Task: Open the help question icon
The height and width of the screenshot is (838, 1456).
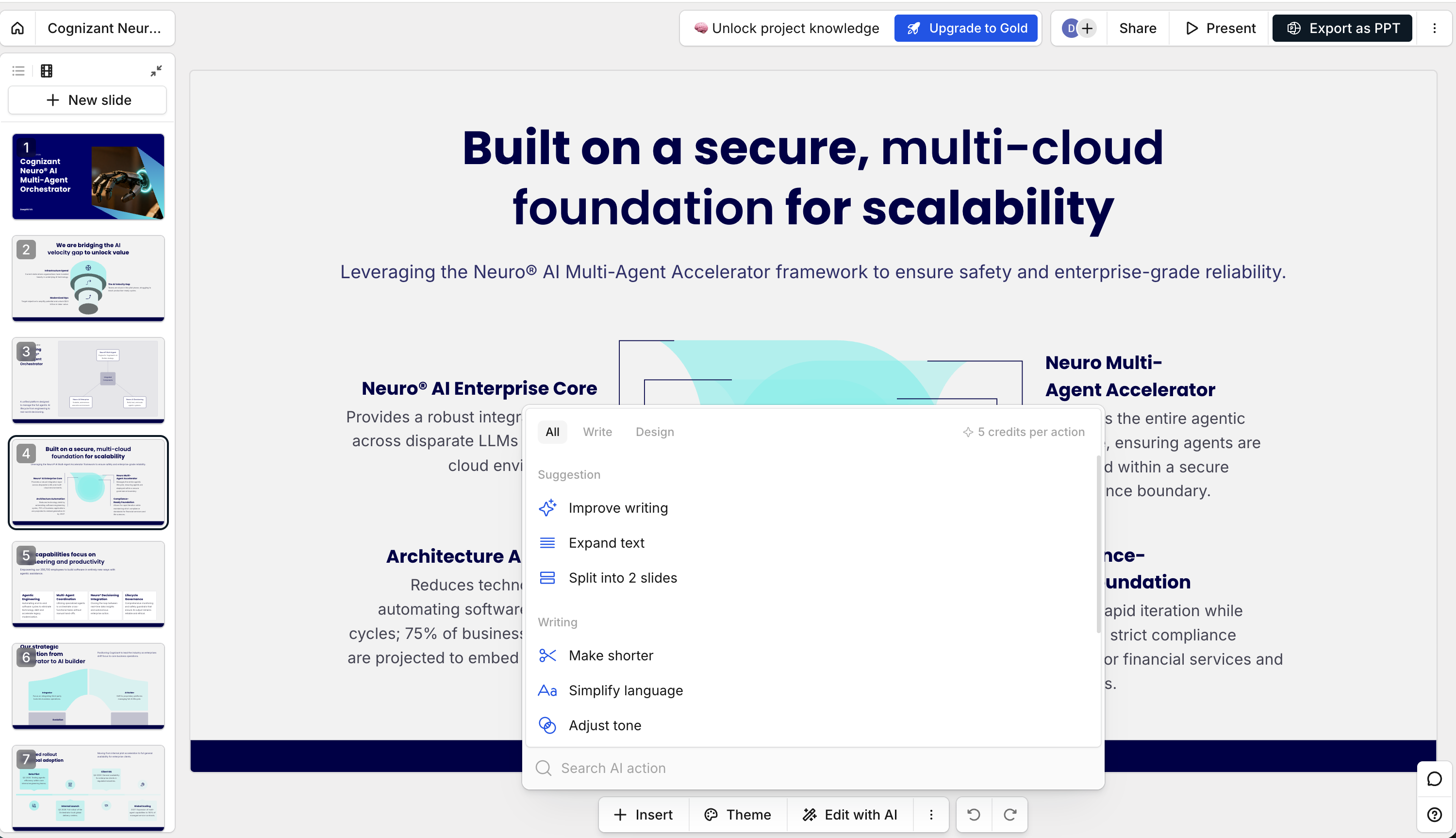Action: tap(1434, 814)
